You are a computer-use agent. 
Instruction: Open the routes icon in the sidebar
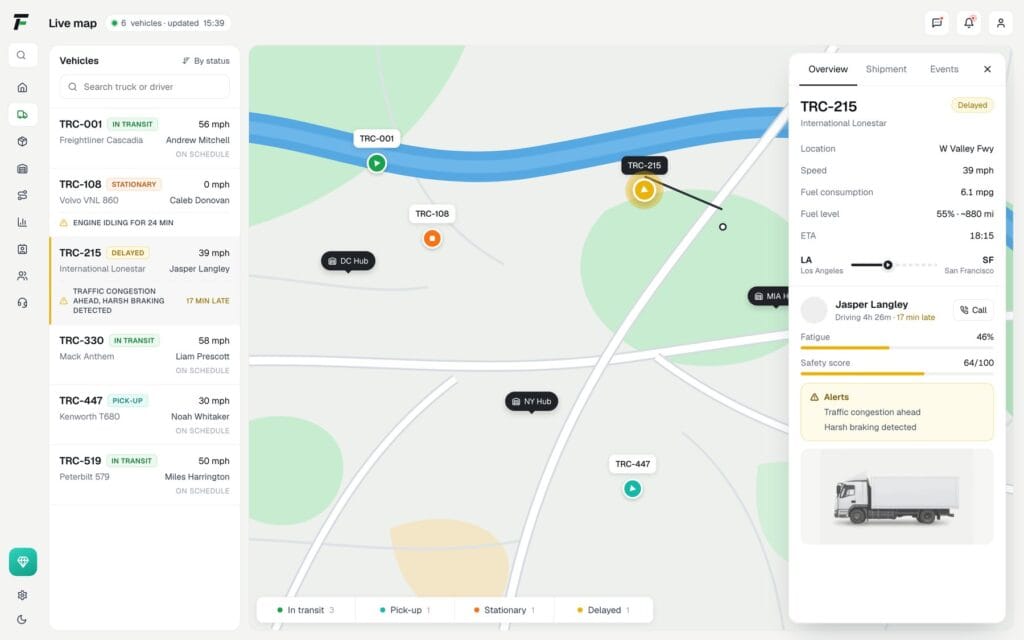pyautogui.click(x=22, y=195)
